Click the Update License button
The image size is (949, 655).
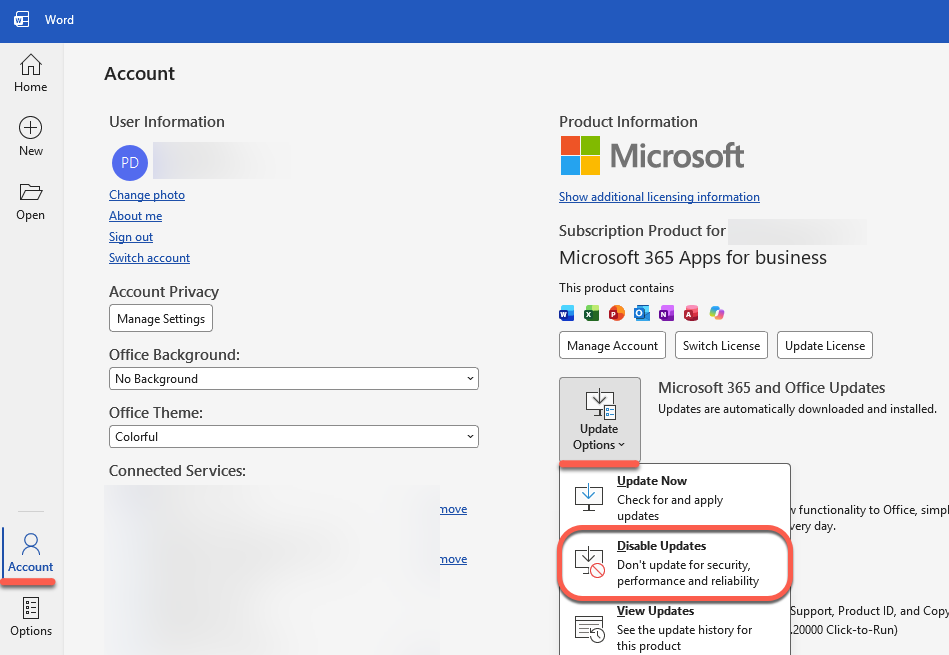click(825, 345)
